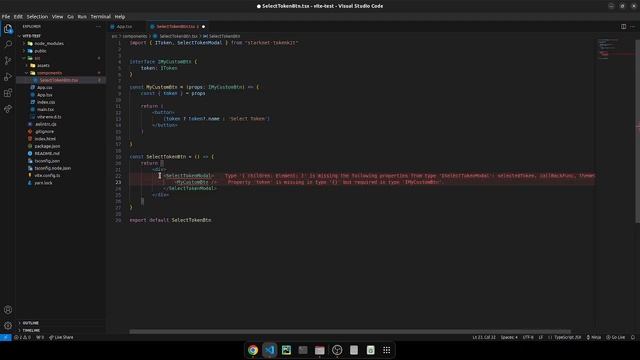Open the image viewer dock icon
Image resolution: width=640 pixels, height=360 pixels.
tap(286, 350)
